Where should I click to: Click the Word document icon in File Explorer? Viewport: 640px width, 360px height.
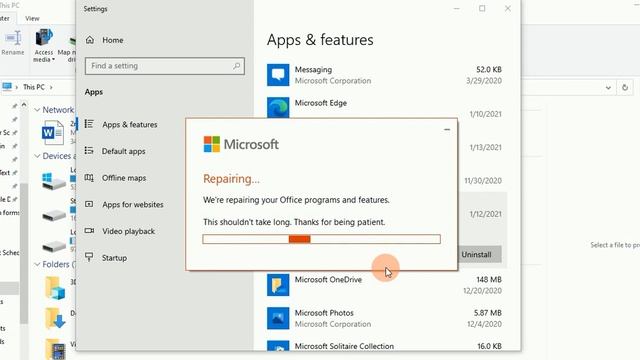coord(53,132)
